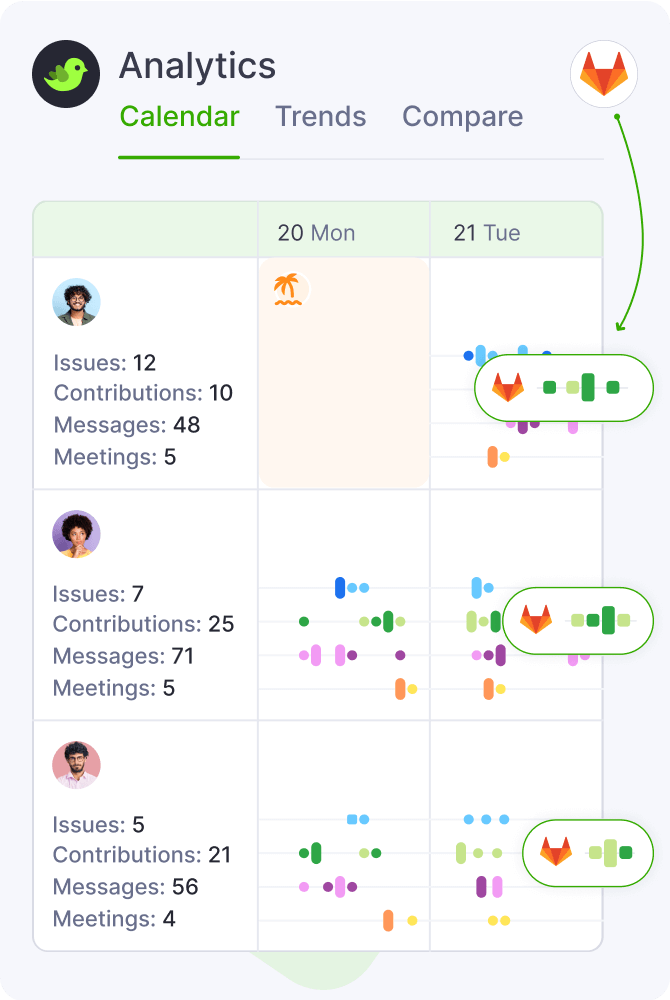Select the 21 Tue column header

(487, 233)
